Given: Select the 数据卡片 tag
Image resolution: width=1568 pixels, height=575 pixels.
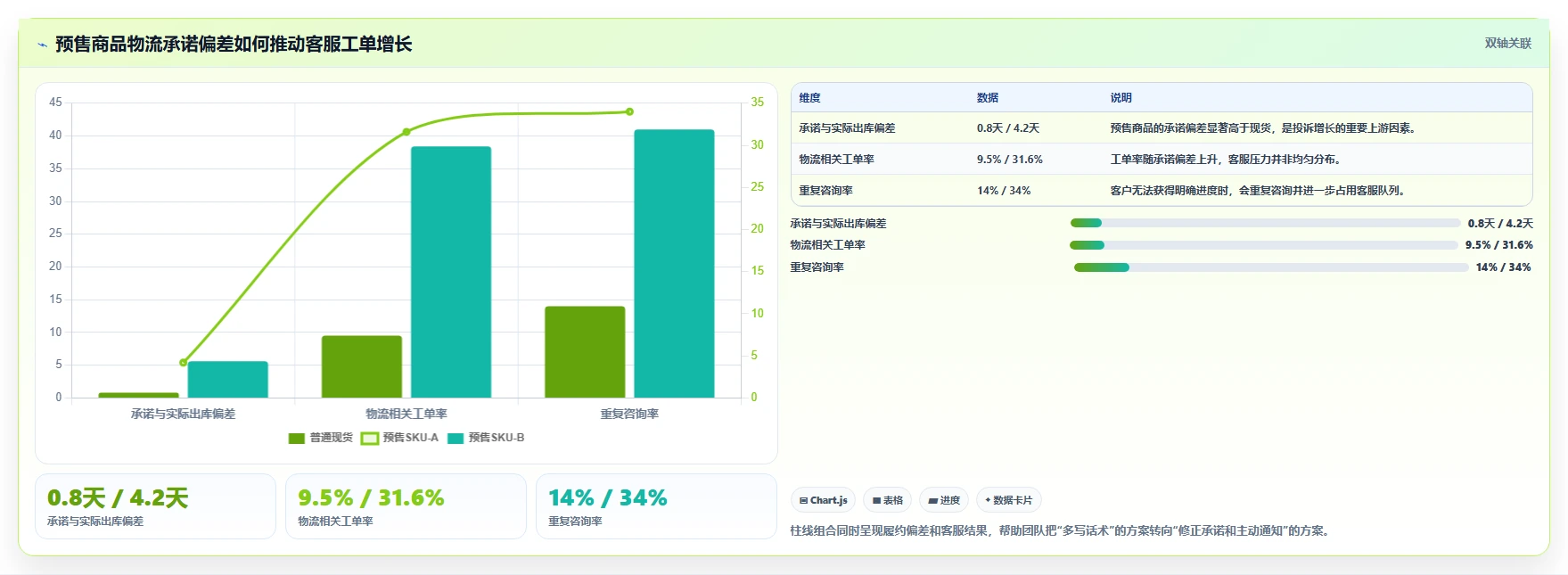Looking at the screenshot, I should [1008, 500].
